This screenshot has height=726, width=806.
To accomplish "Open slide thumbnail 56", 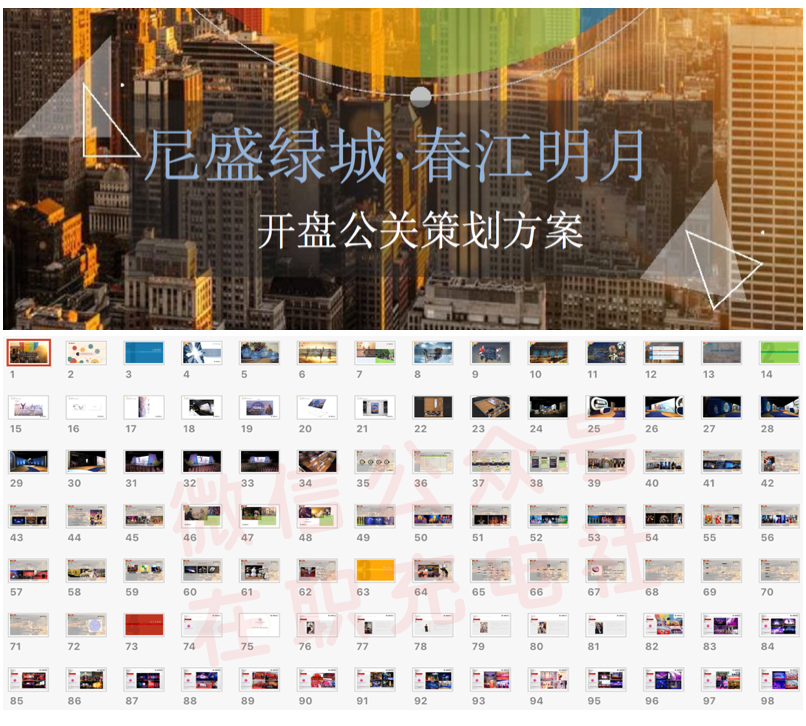I will pos(780,516).
